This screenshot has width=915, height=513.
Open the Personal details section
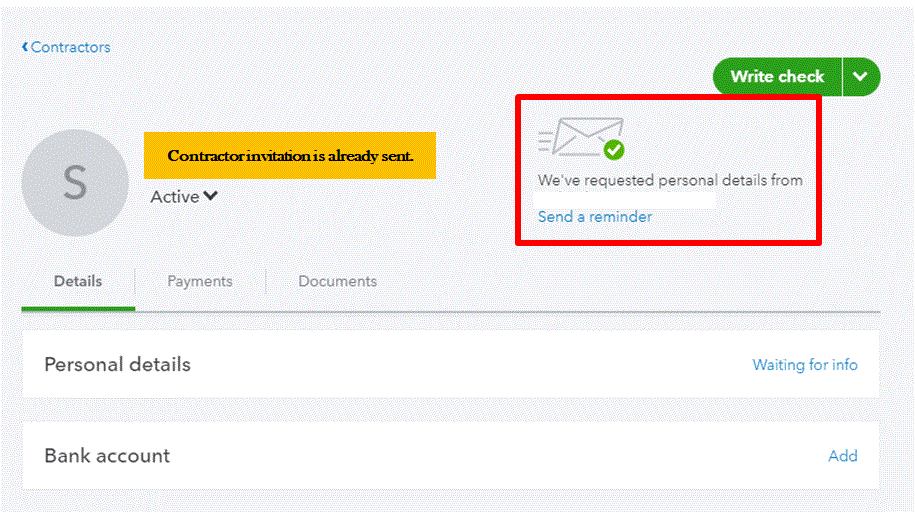click(450, 364)
